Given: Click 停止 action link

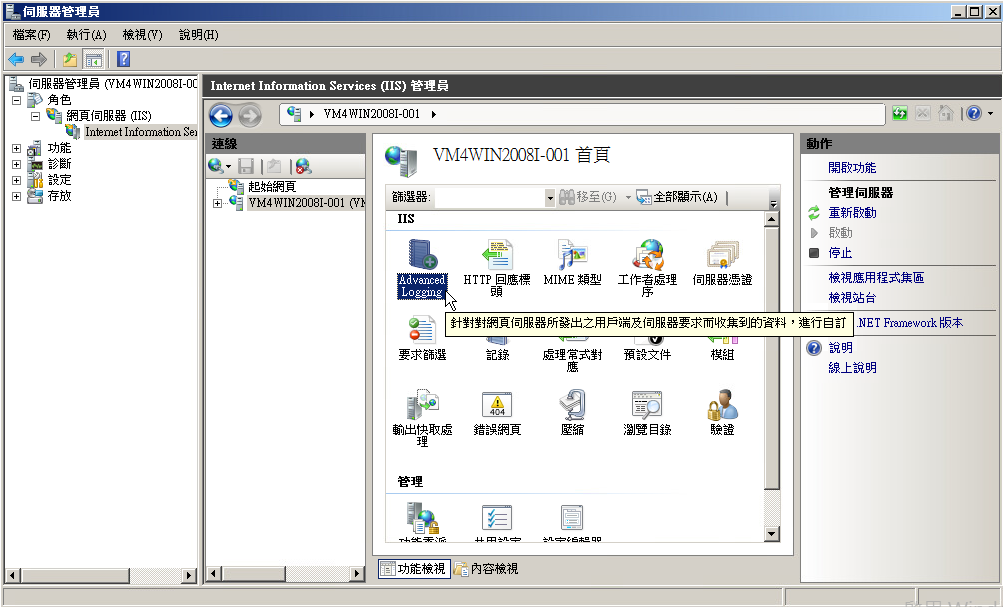Looking at the screenshot, I should 840,253.
